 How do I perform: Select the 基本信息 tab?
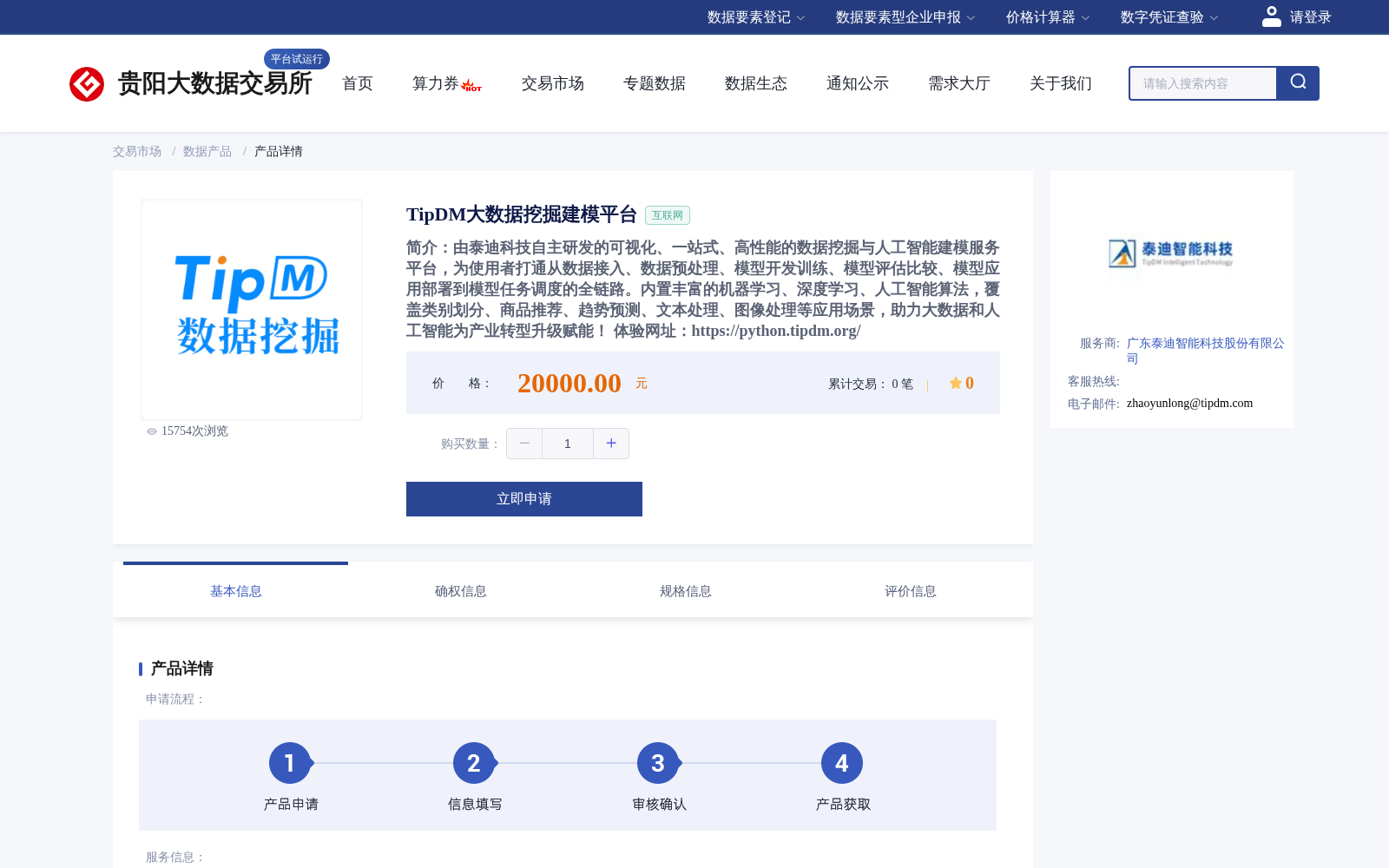click(x=236, y=591)
